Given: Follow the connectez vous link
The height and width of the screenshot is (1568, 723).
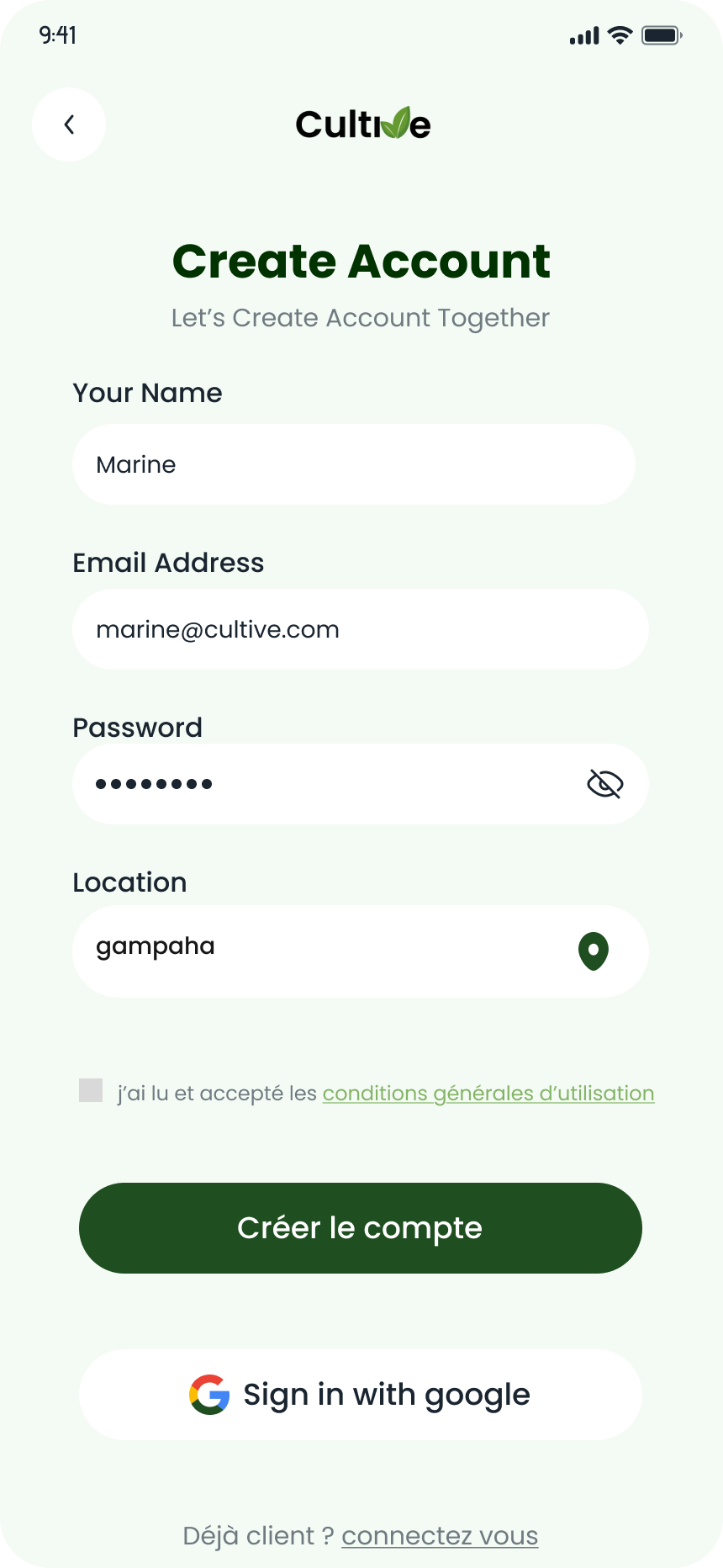Looking at the screenshot, I should [x=440, y=1536].
